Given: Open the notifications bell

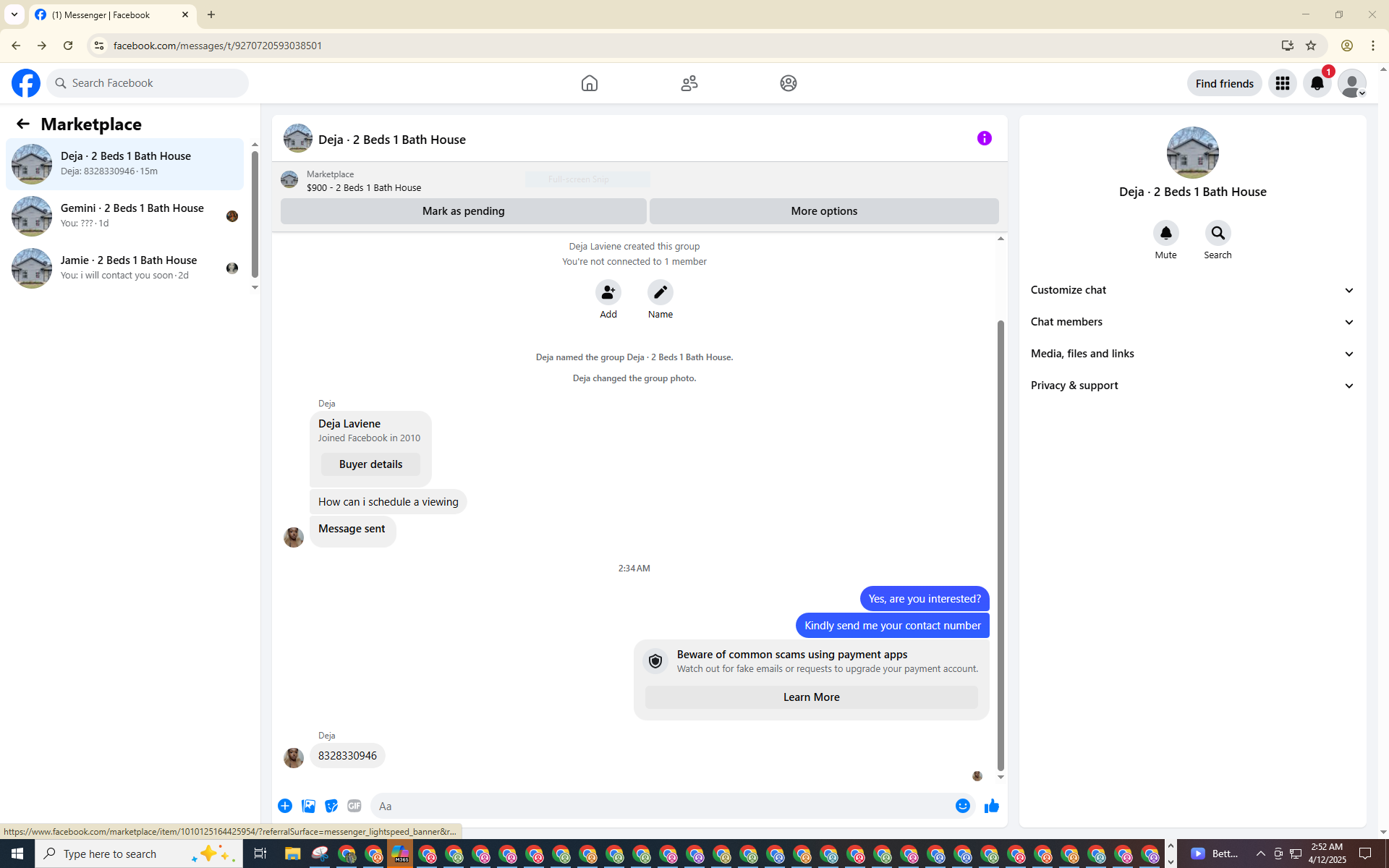Looking at the screenshot, I should coord(1317,83).
